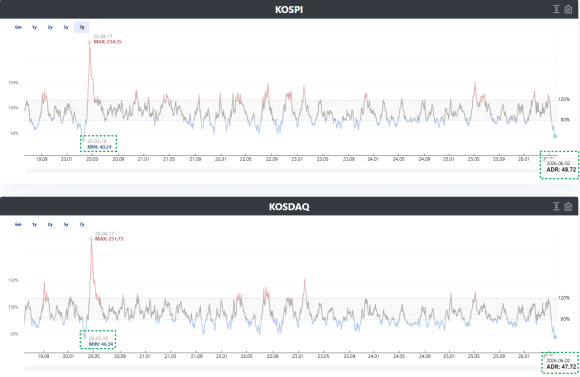Click the KOSDAQ chart range scrollbar
Screen dimensions: 580x377
283,368
